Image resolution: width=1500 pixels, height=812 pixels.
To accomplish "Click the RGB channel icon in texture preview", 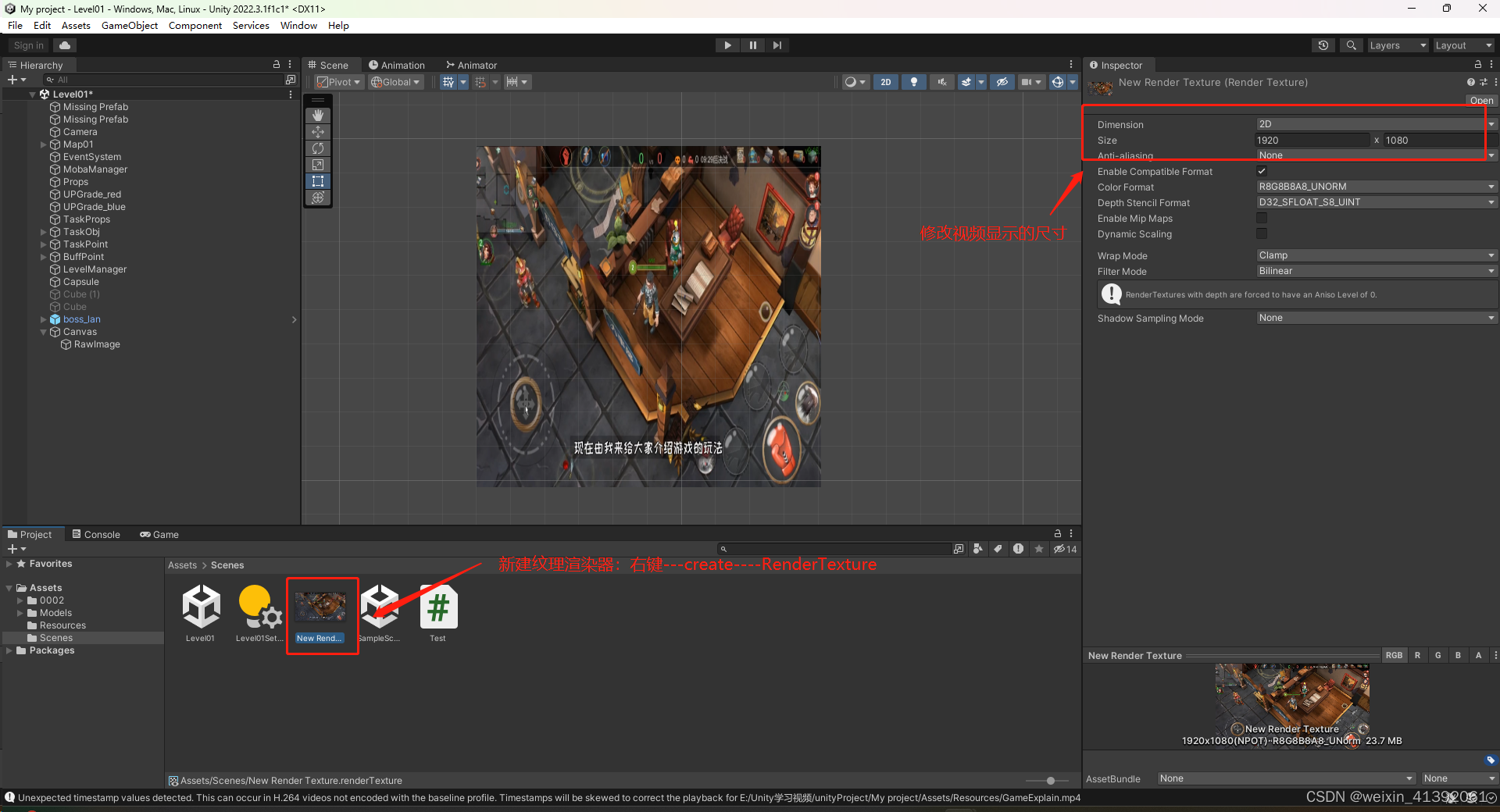I will (1395, 655).
